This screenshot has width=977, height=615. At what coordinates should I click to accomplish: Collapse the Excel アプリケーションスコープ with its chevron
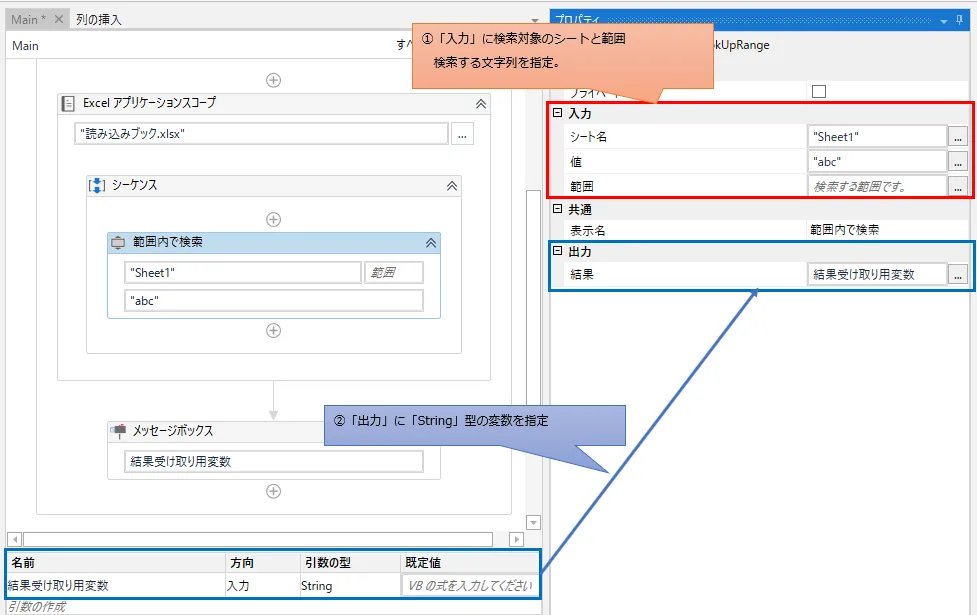(481, 102)
